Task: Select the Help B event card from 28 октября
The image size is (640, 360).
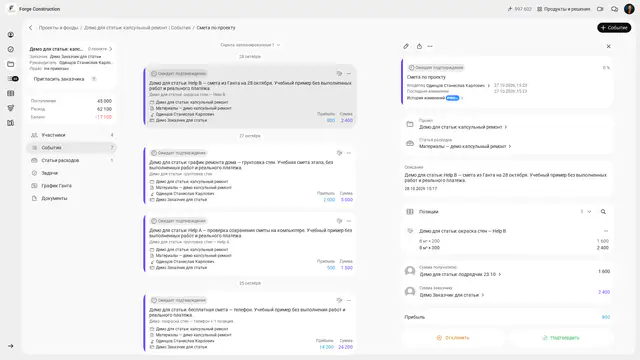Action: point(250,96)
